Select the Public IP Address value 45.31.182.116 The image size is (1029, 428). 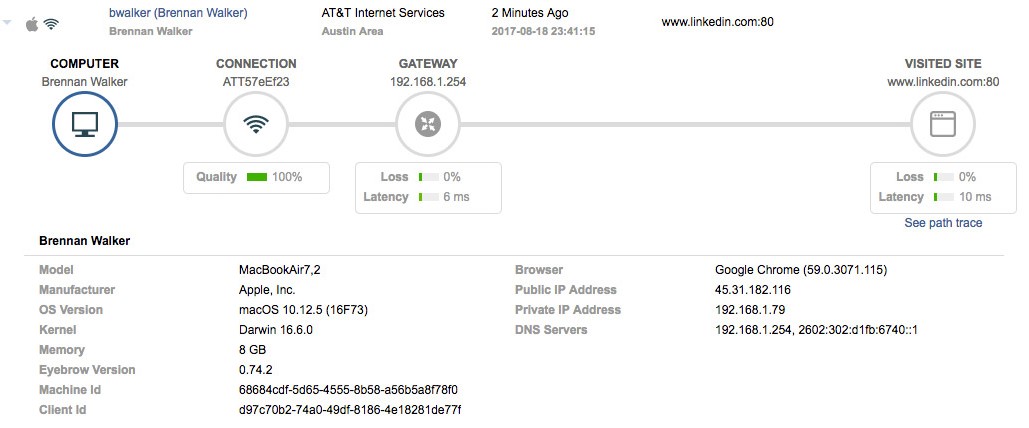click(753, 289)
